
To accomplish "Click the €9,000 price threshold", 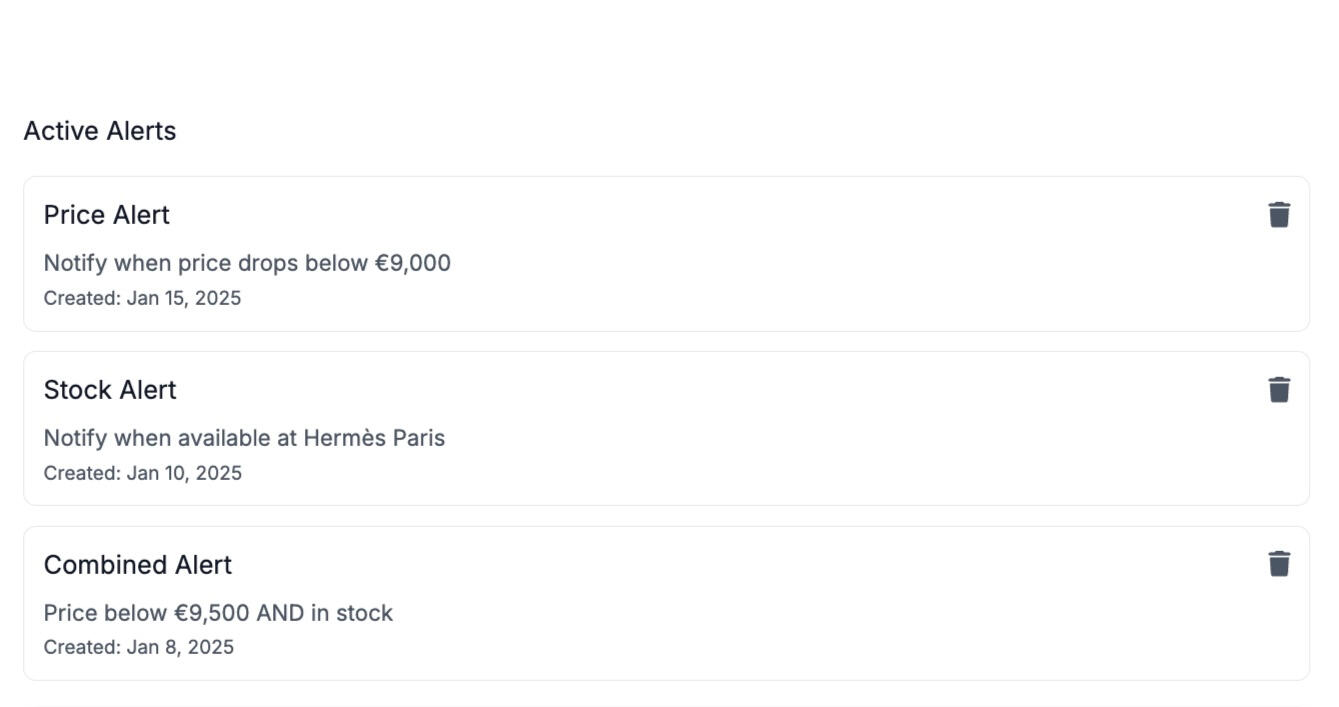I will pyautogui.click(x=413, y=264).
